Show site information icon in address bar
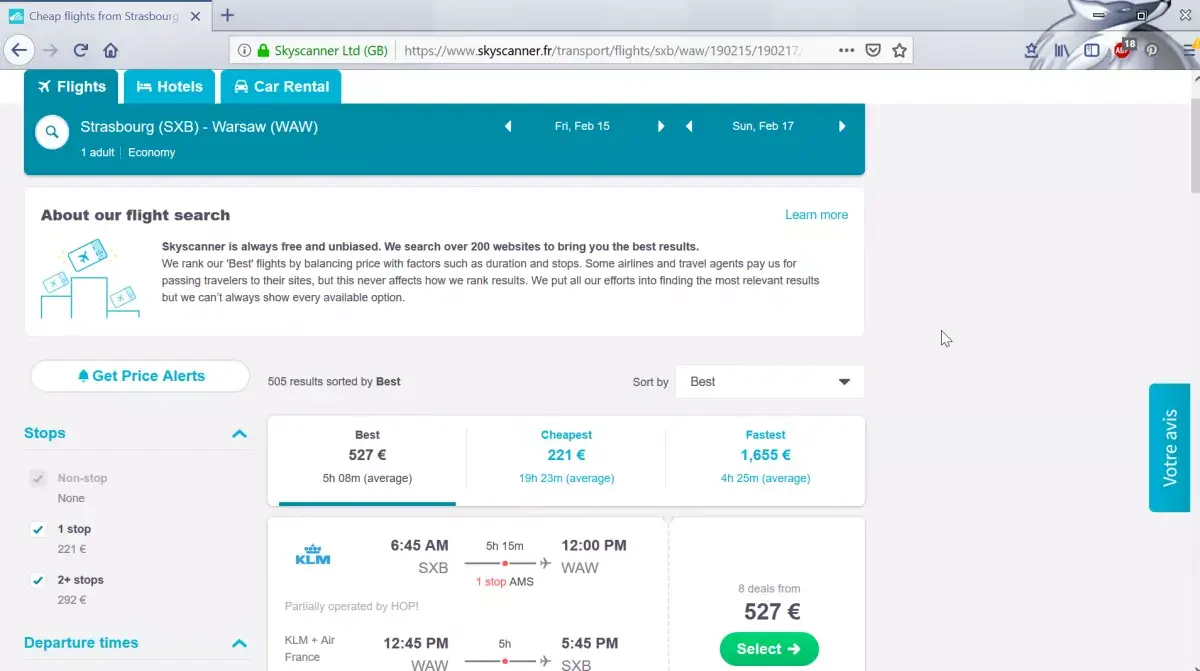 (244, 50)
